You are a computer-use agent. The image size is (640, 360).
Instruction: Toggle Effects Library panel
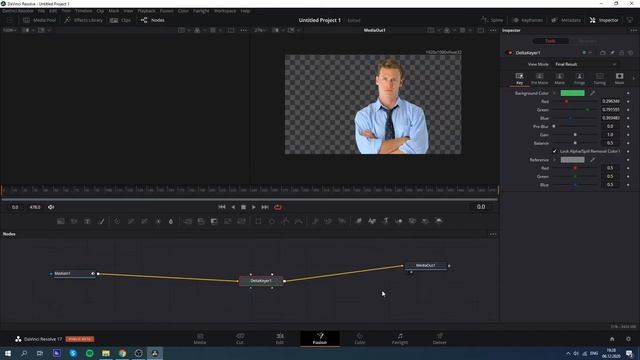point(84,20)
